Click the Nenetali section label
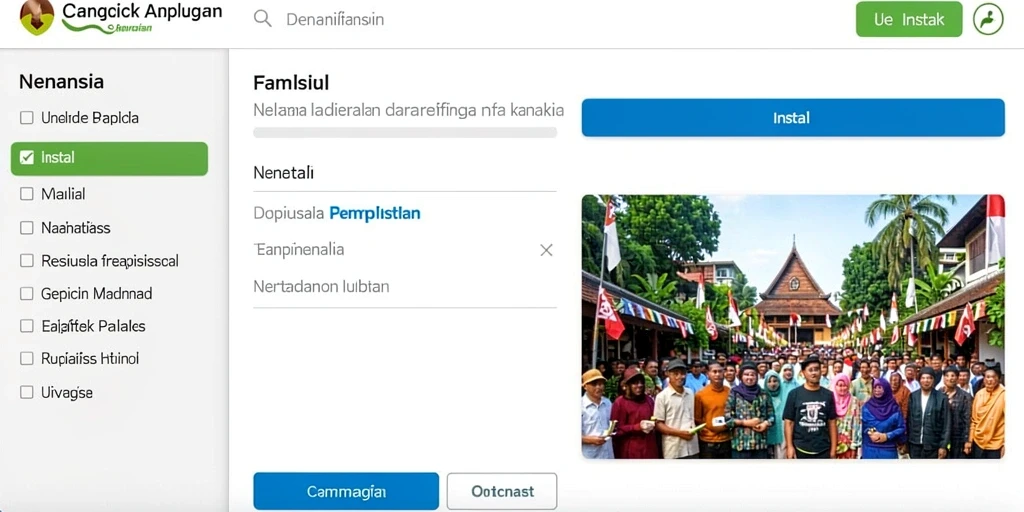The height and width of the screenshot is (512, 1024). point(283,173)
